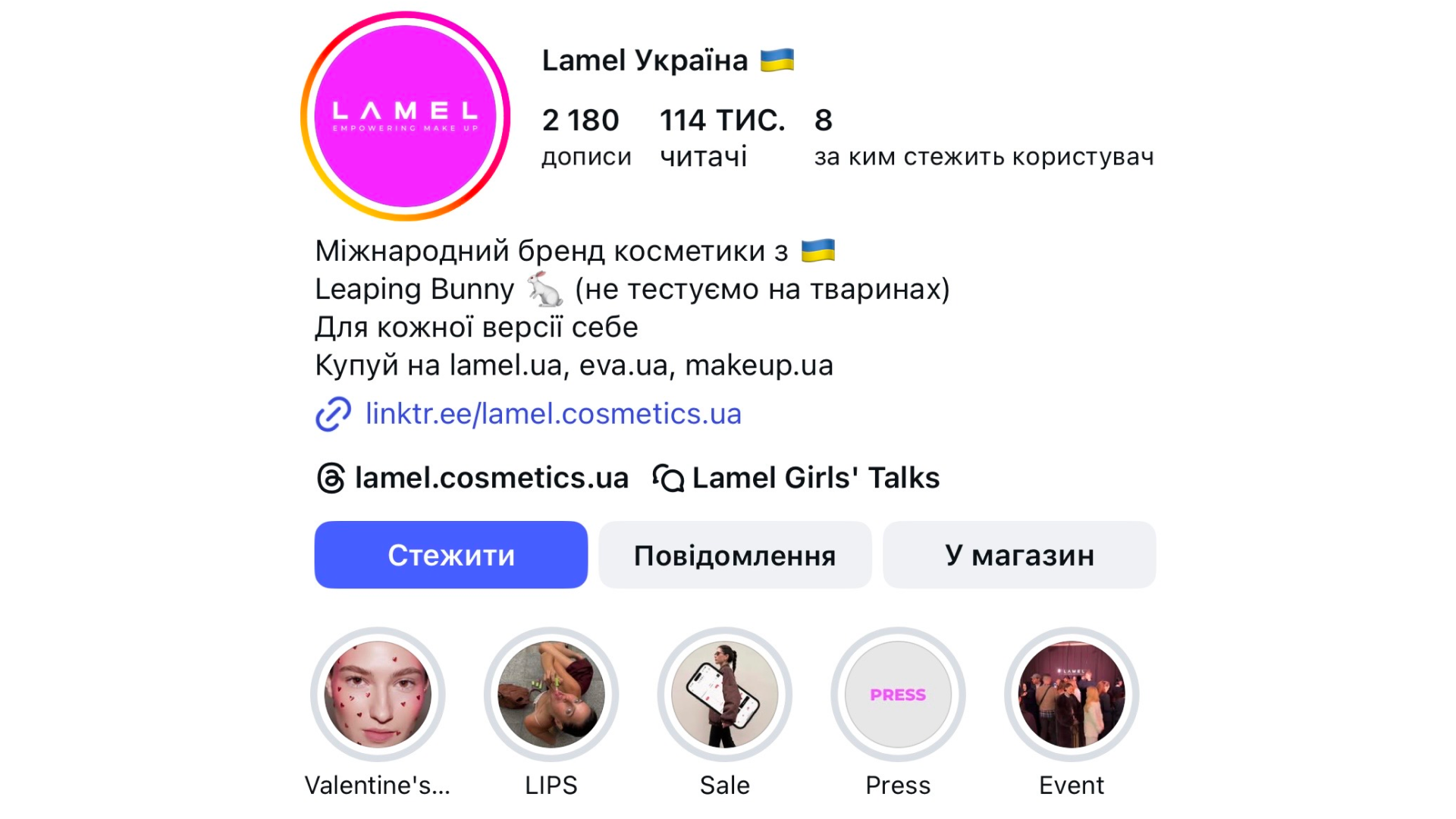View the 114 тис. читачі followers list
This screenshot has width=1456, height=819.
point(722,137)
